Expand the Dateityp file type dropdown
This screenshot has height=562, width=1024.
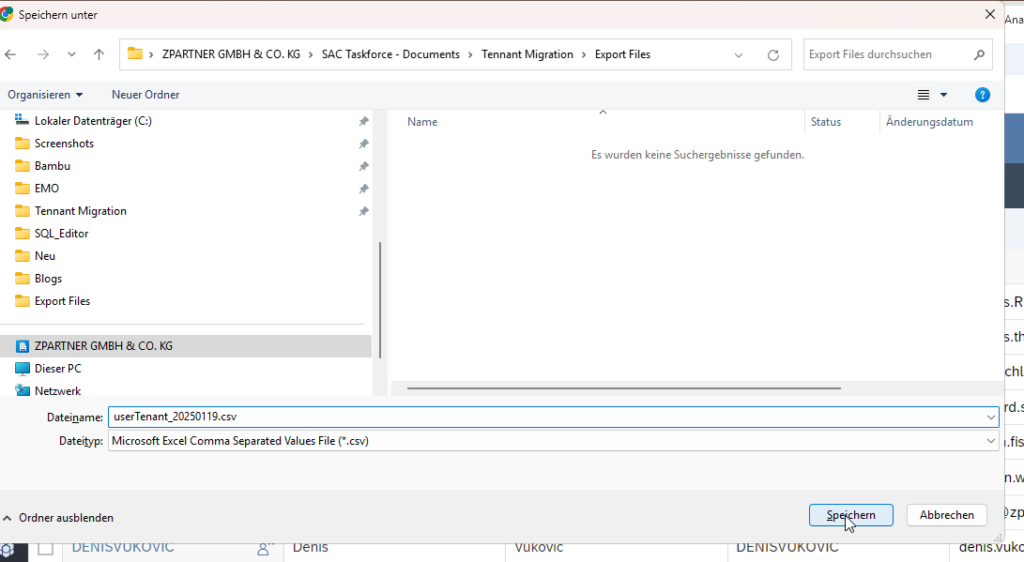pyautogui.click(x=990, y=440)
